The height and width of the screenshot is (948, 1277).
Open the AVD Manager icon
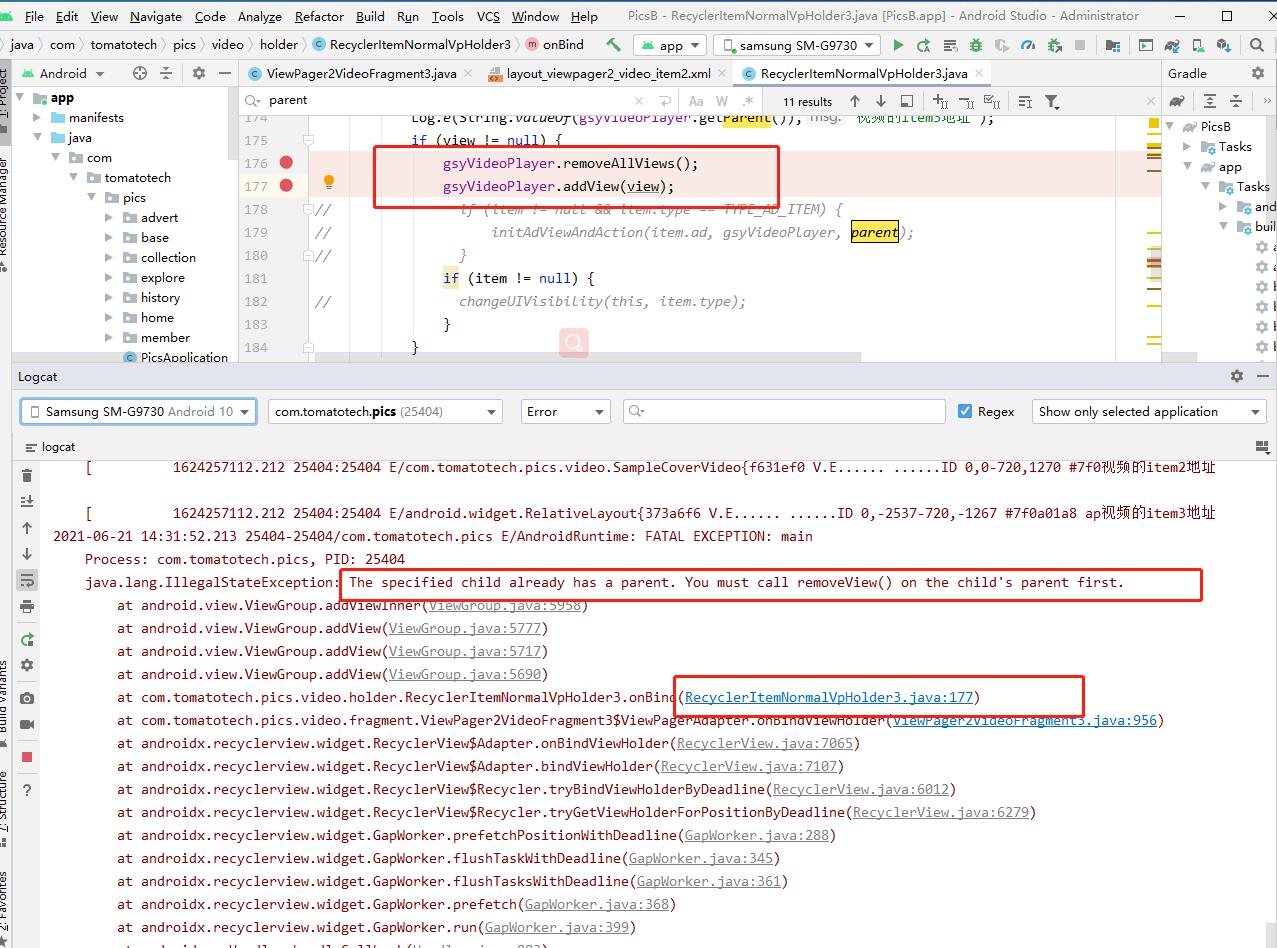click(1198, 45)
